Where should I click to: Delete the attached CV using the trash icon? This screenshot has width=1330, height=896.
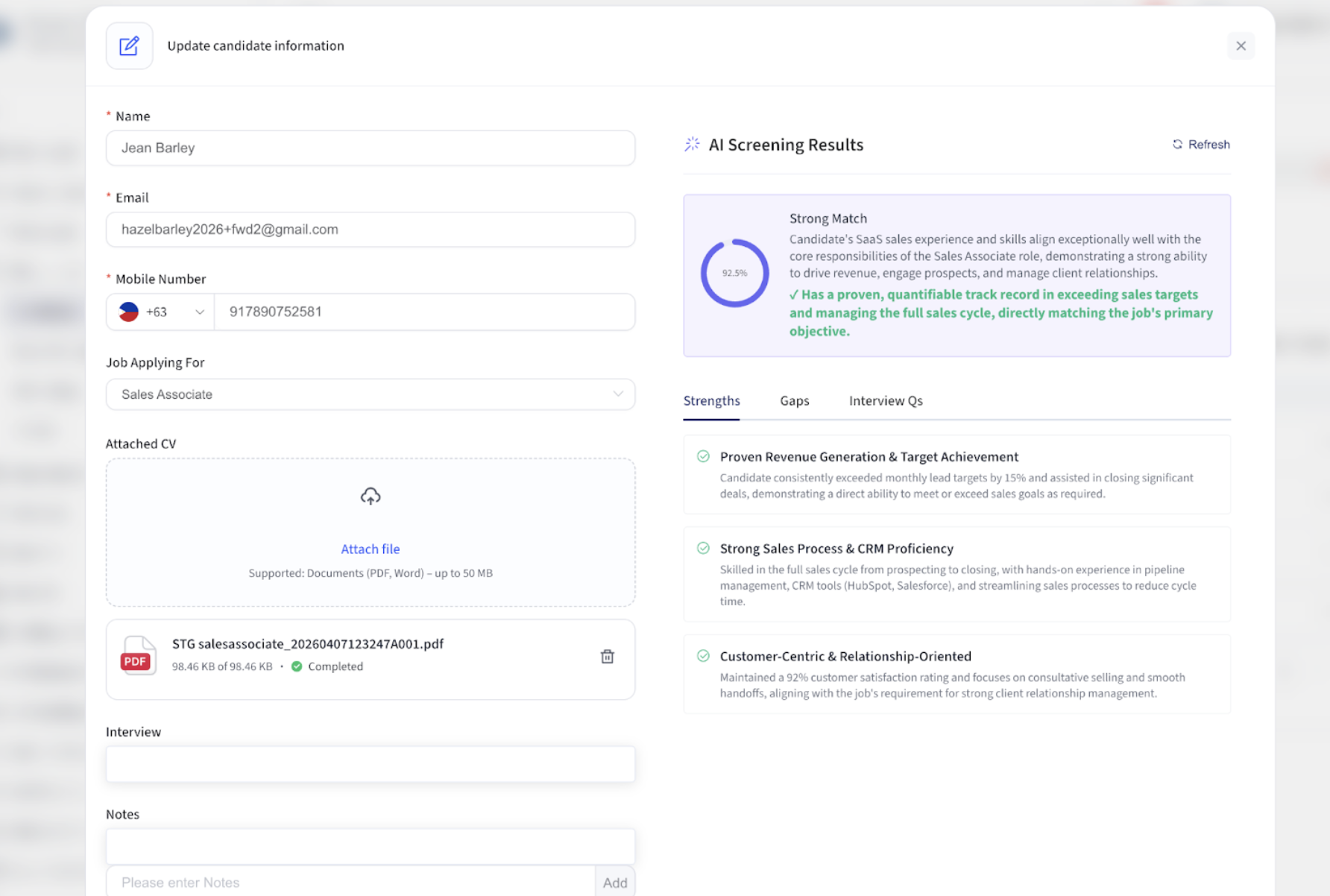[x=608, y=656]
